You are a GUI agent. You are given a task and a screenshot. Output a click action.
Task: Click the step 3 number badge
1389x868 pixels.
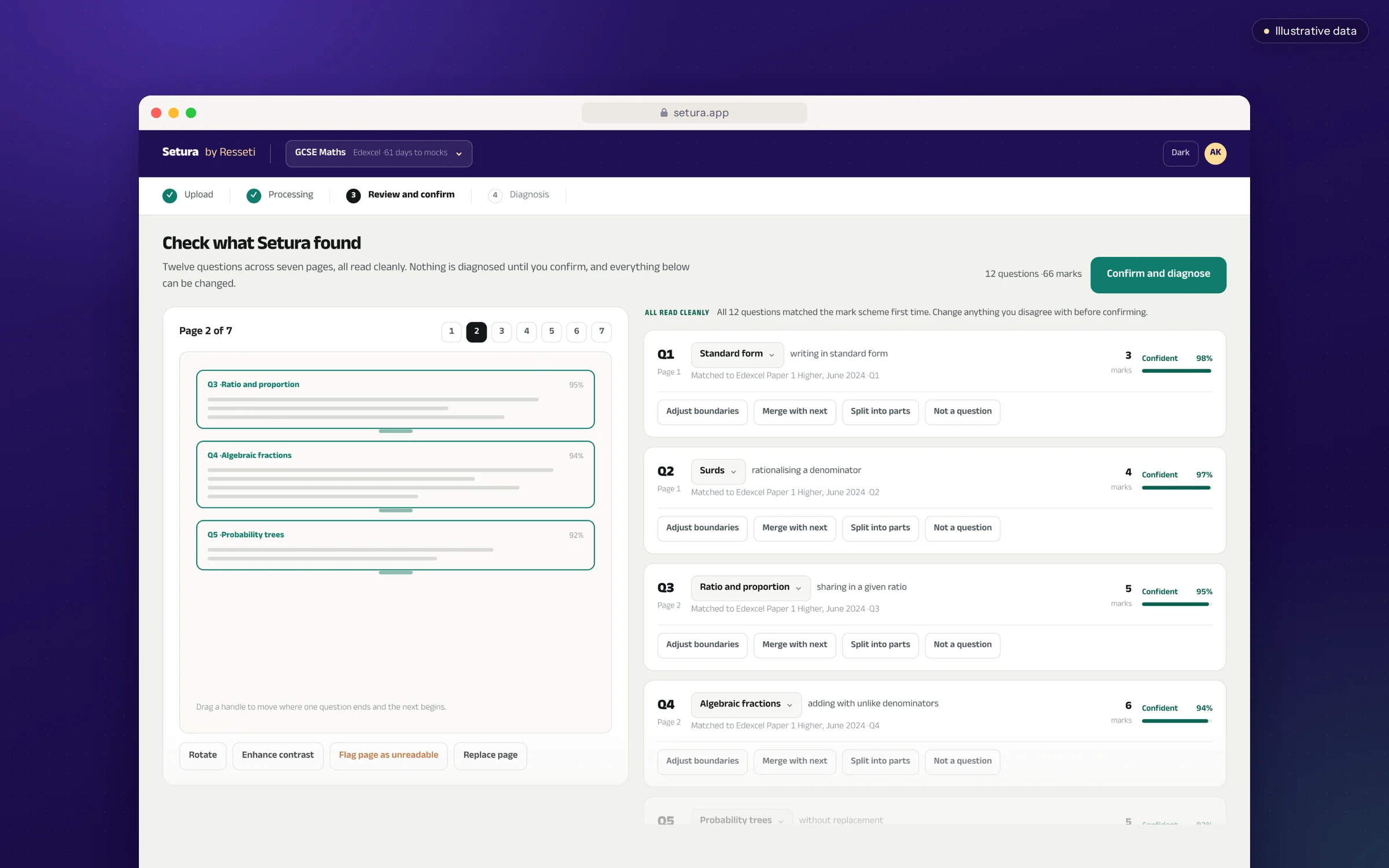click(x=353, y=195)
